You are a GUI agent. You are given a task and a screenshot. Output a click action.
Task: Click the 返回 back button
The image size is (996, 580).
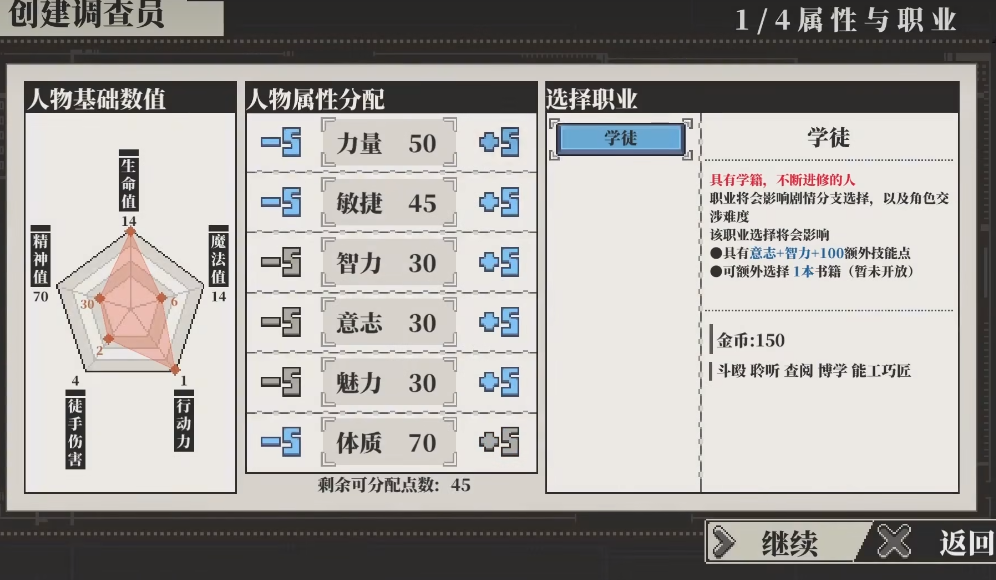click(936, 543)
